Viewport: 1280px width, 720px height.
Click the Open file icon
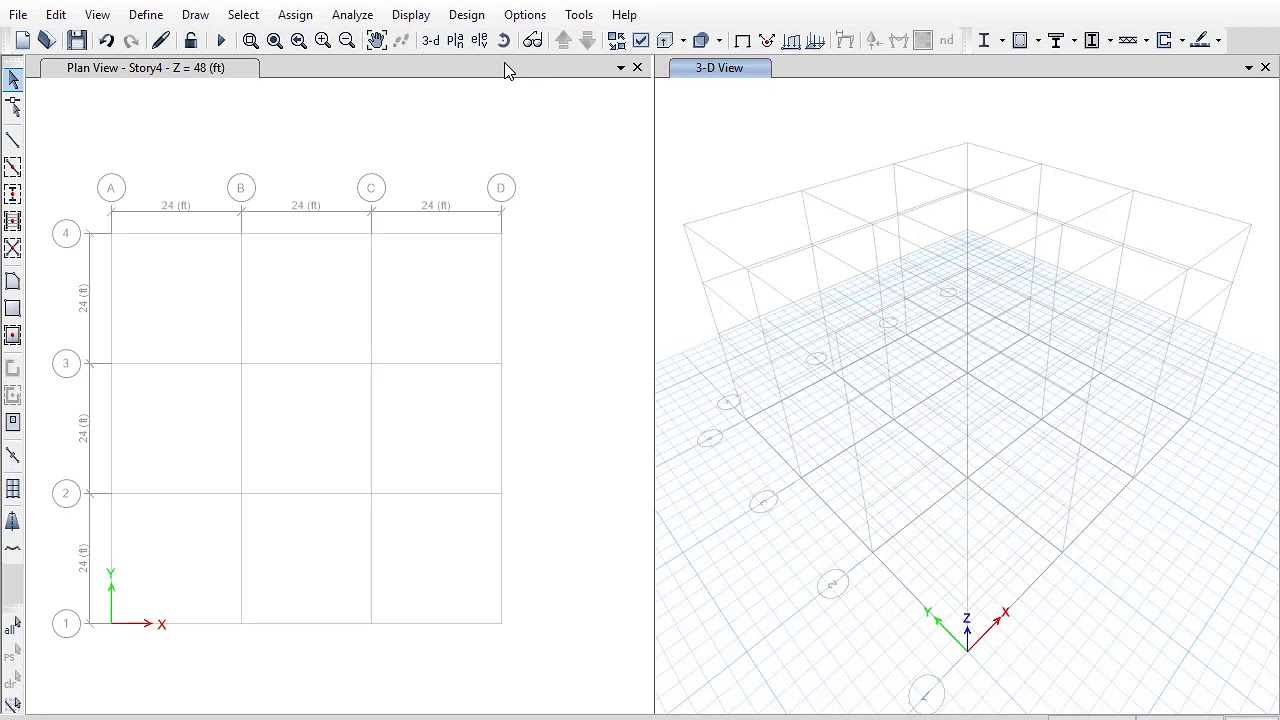tap(46, 40)
